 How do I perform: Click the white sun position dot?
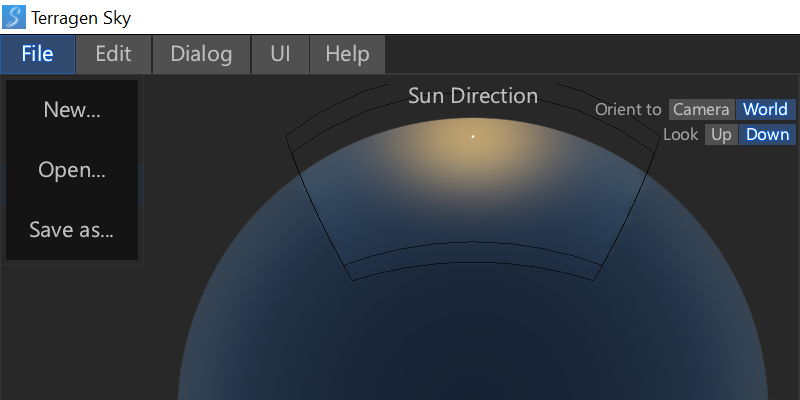tap(473, 136)
